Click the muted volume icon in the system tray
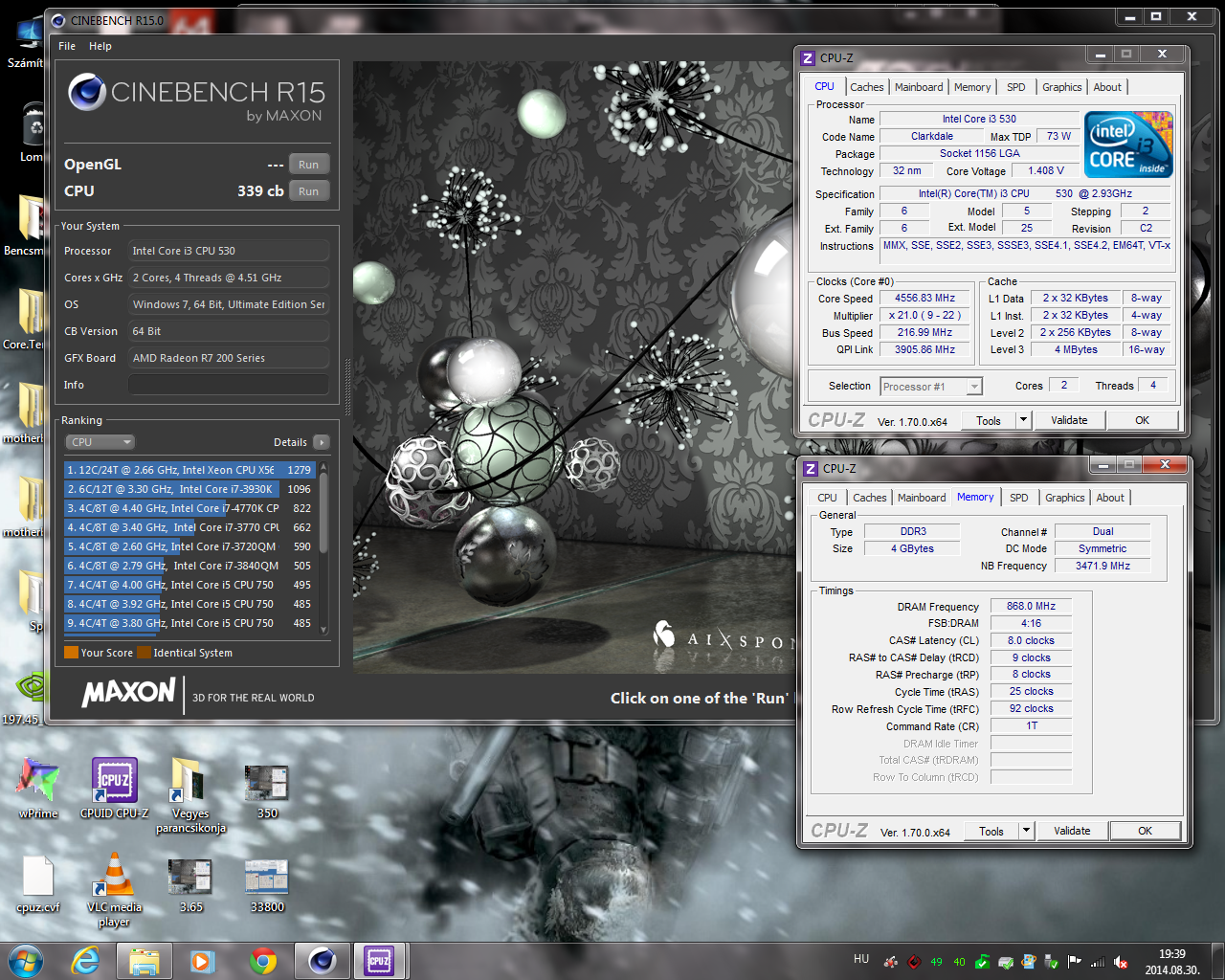The width and height of the screenshot is (1225, 980). [x=1121, y=962]
